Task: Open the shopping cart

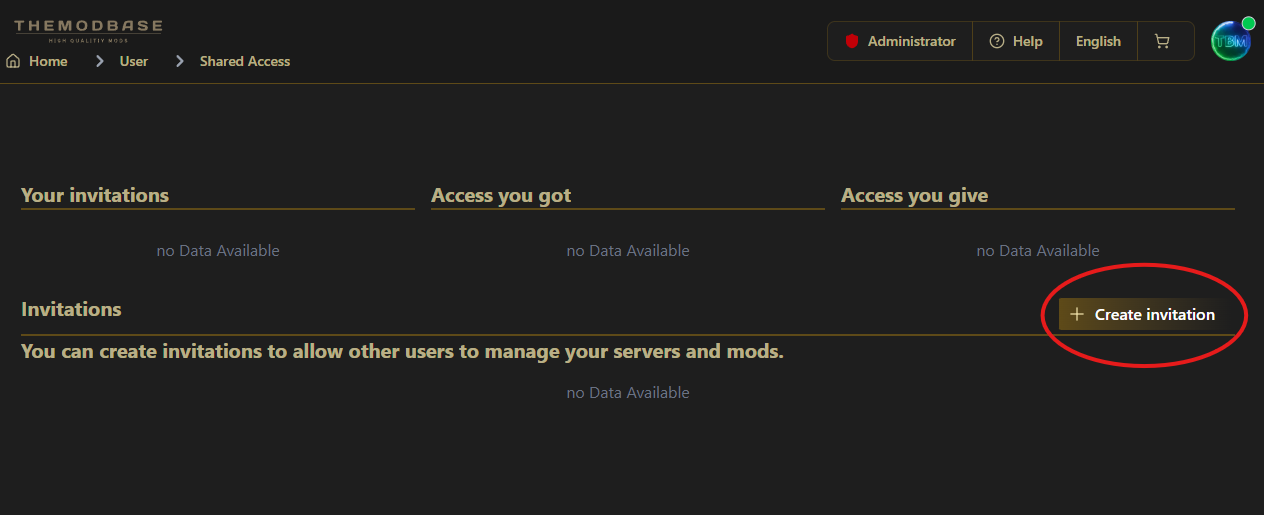Action: pos(1162,41)
